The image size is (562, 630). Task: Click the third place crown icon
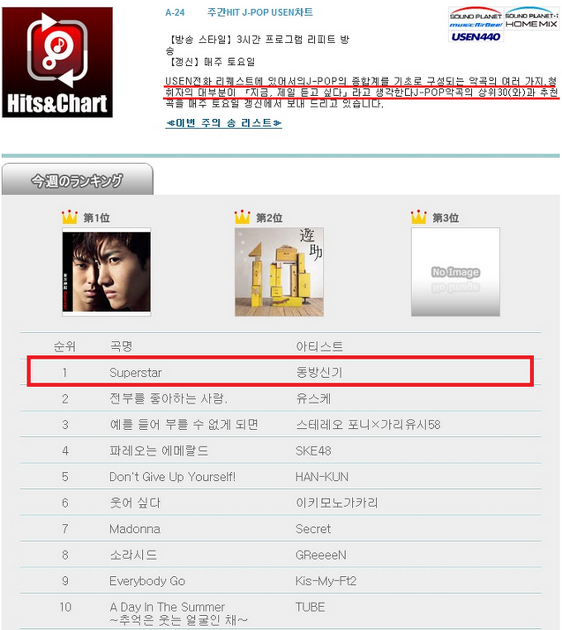(419, 217)
